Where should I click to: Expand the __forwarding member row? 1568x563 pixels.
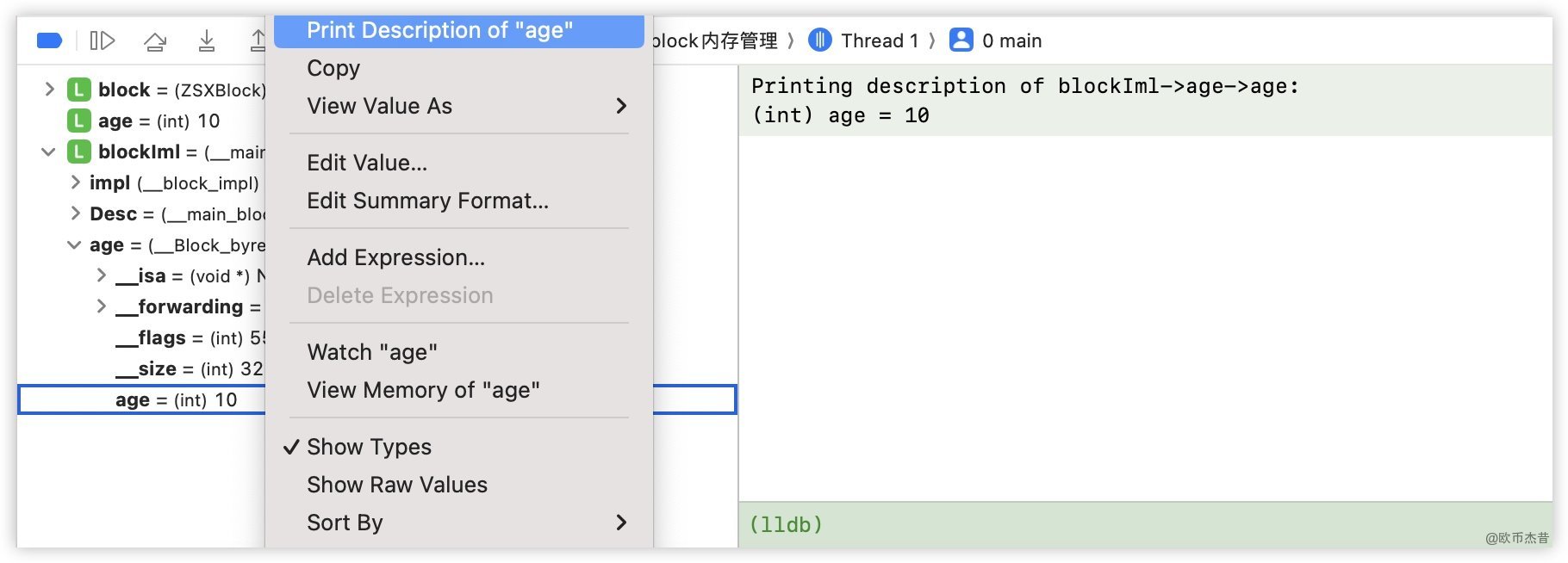(x=101, y=306)
